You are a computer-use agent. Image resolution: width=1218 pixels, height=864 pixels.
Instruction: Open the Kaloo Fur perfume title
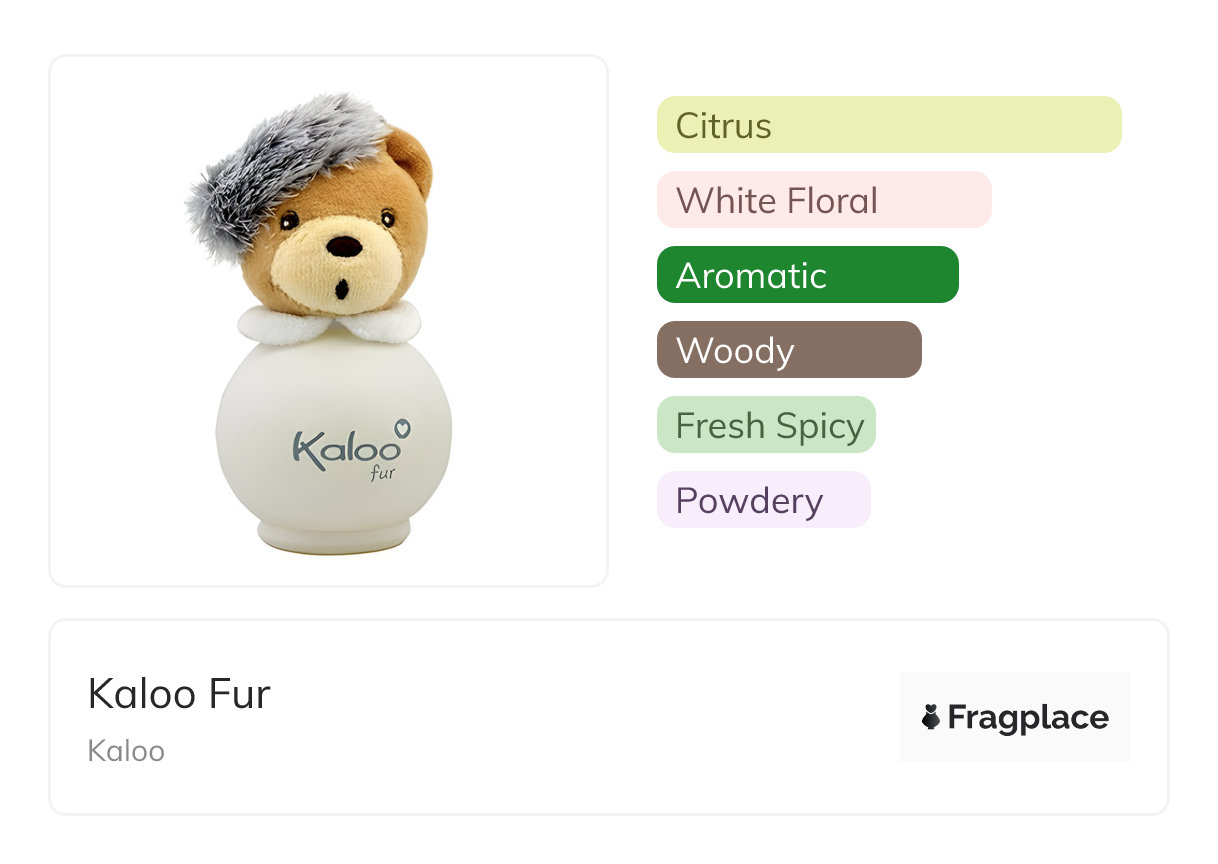click(179, 693)
